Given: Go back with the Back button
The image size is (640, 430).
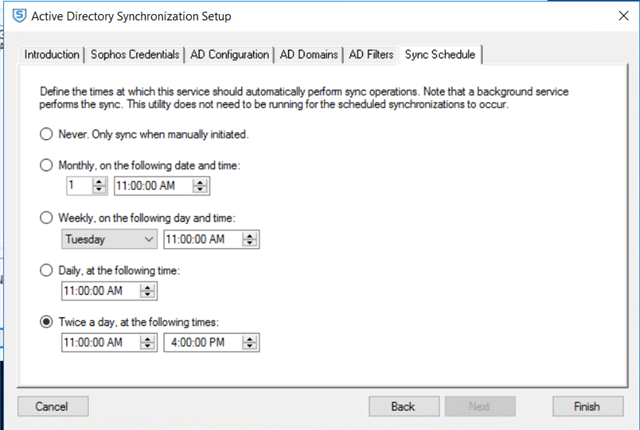Looking at the screenshot, I should 404,406.
